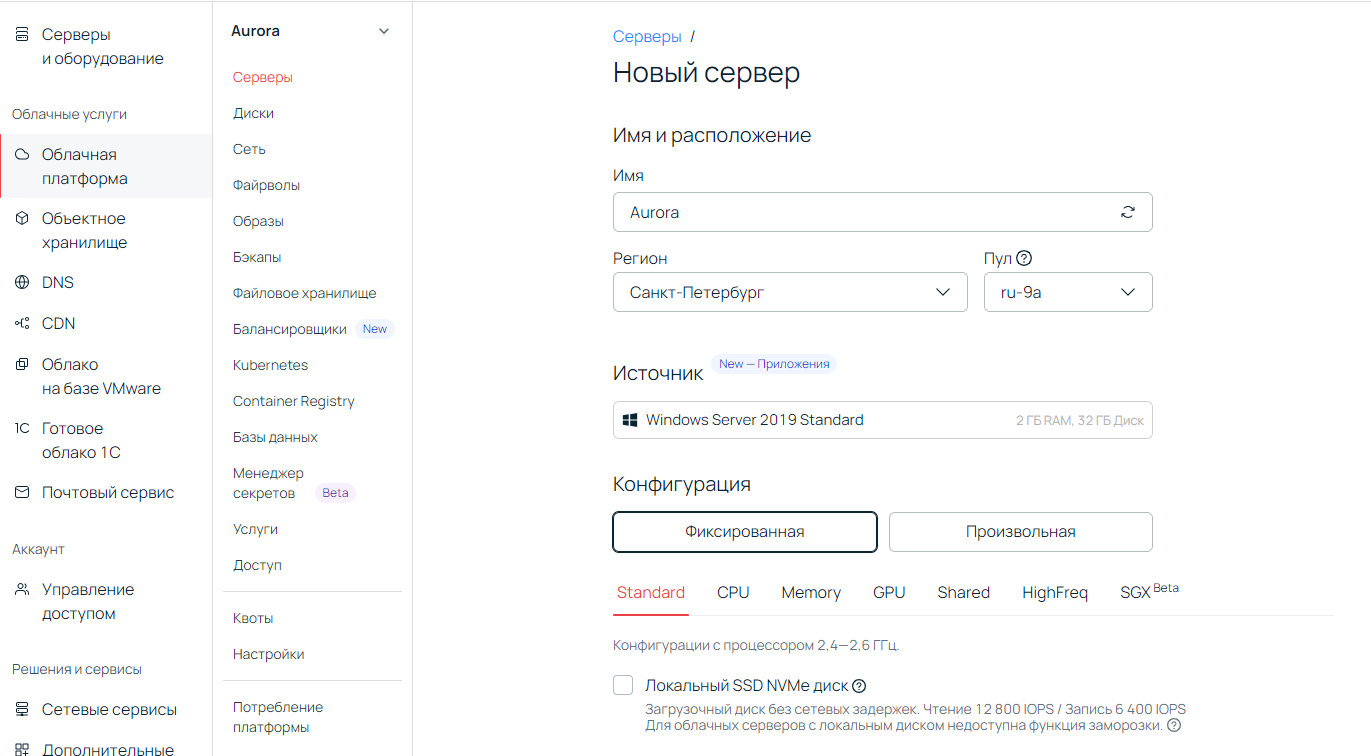Enable Локальный SSD NVMe диск
The image size is (1371, 756).
click(x=623, y=685)
